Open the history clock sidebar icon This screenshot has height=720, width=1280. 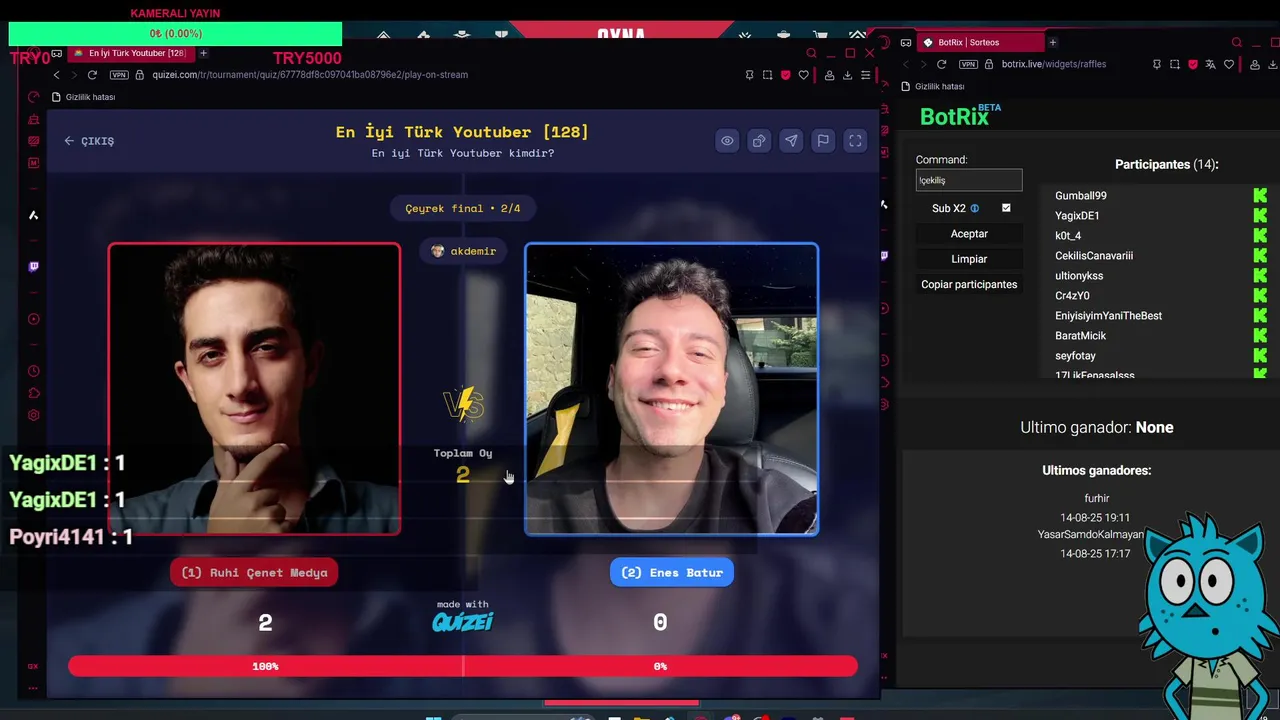(x=33, y=371)
